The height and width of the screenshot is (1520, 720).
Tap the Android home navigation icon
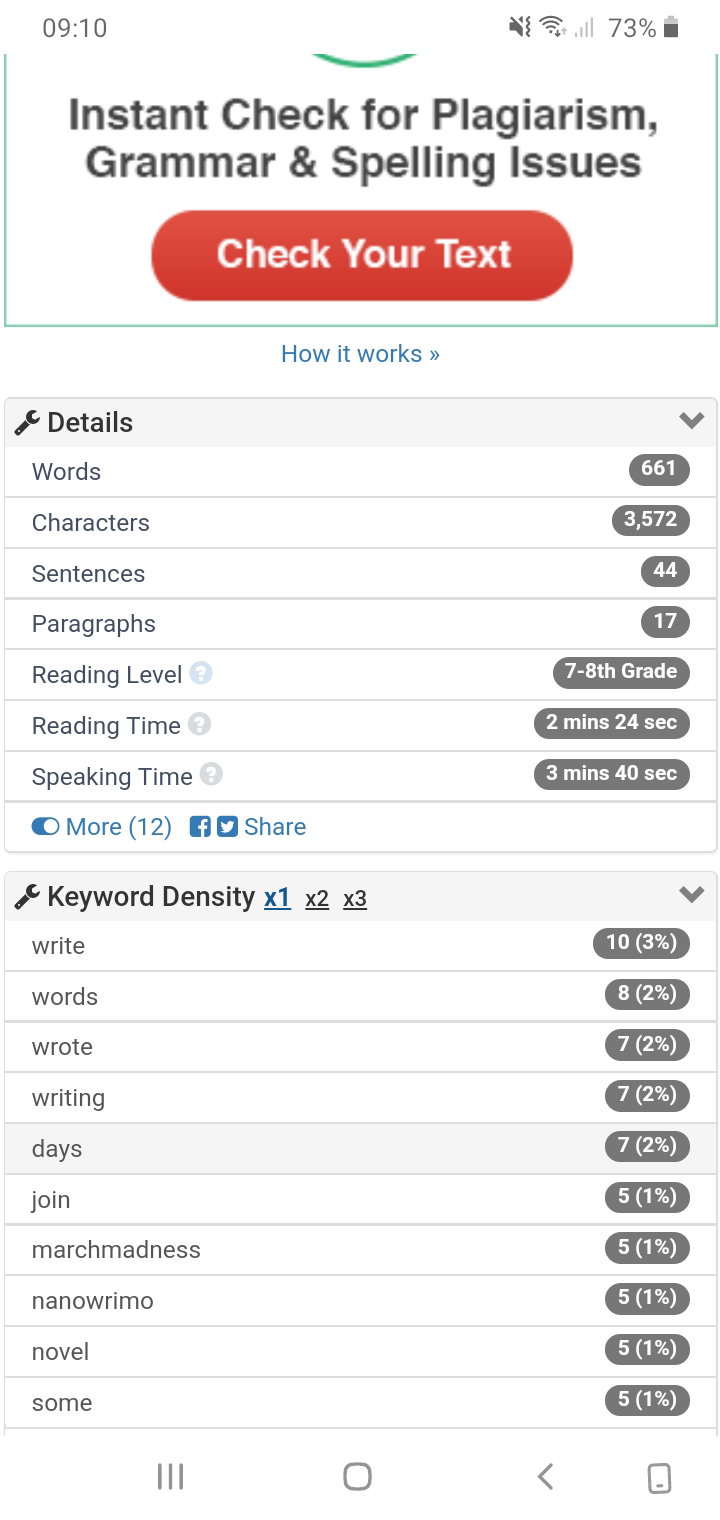(357, 1476)
